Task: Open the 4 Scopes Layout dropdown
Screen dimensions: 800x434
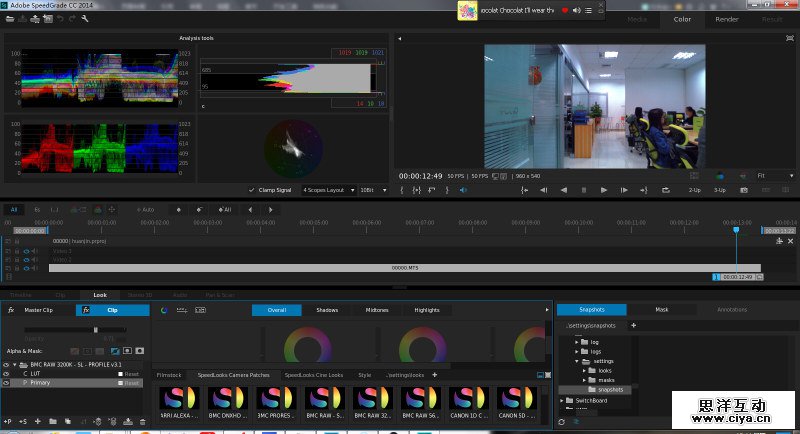Action: [x=327, y=189]
